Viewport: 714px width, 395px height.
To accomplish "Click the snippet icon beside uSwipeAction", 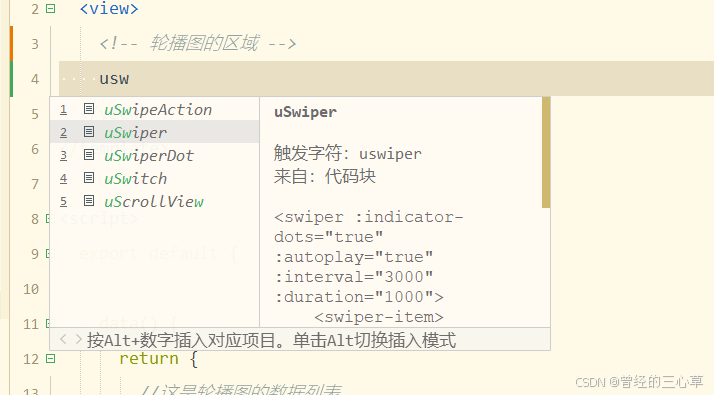I will (89, 109).
